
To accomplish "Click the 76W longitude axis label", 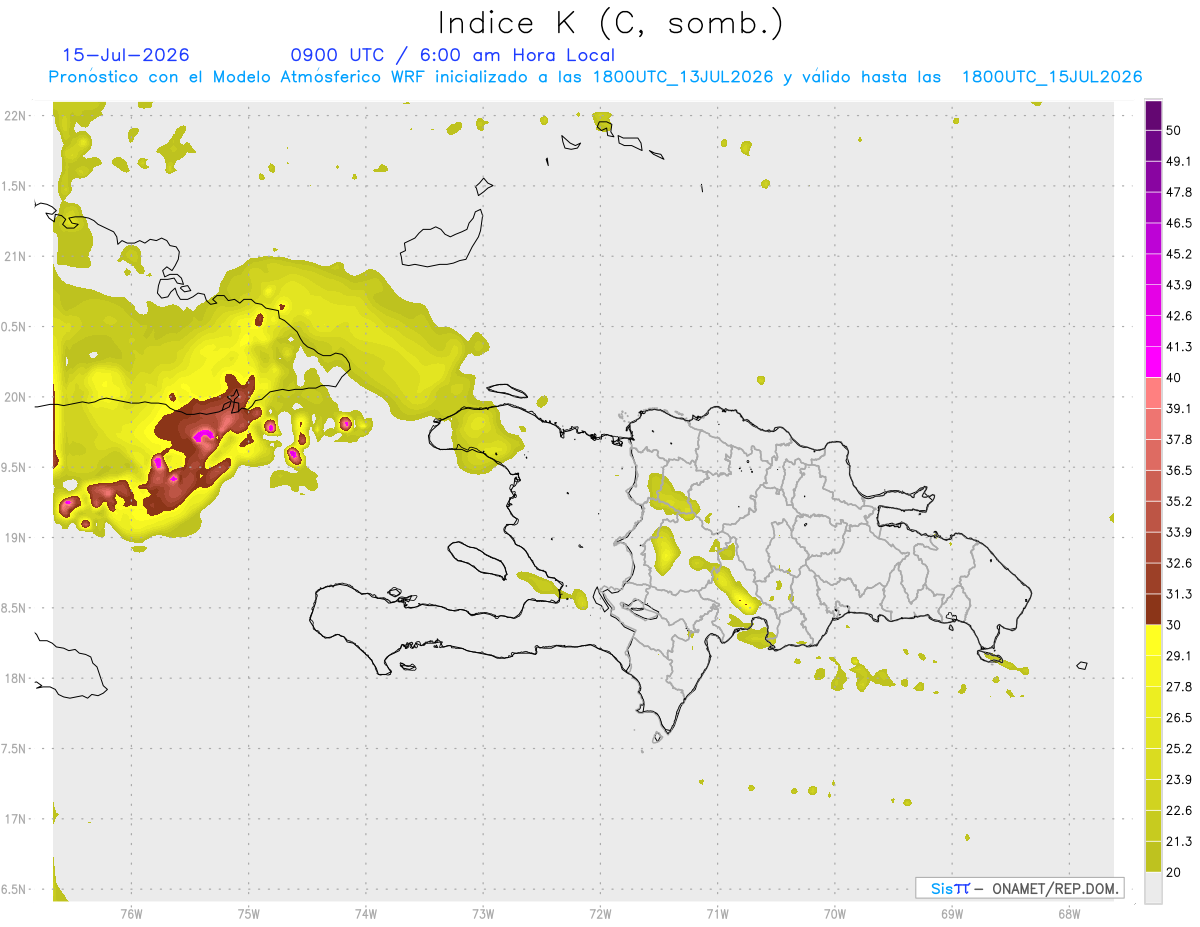I will [131, 913].
